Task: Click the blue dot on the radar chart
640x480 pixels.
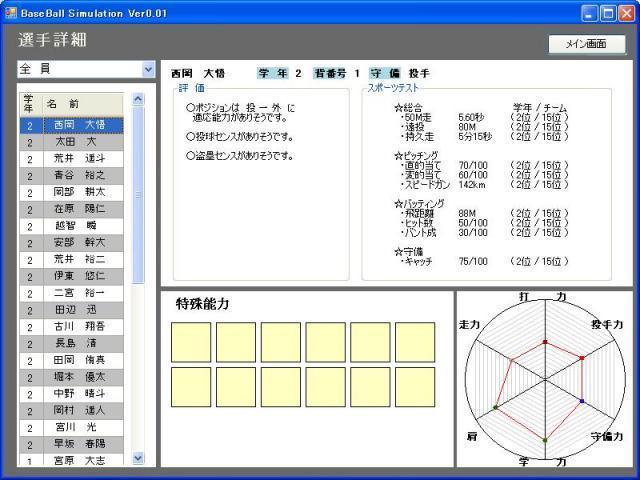Action: 582,401
